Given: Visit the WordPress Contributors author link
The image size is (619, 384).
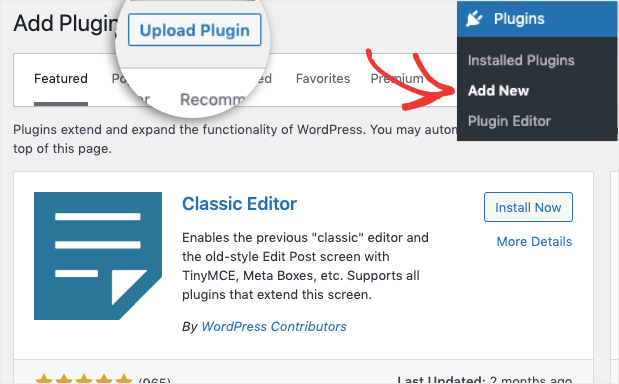Looking at the screenshot, I should click(274, 326).
